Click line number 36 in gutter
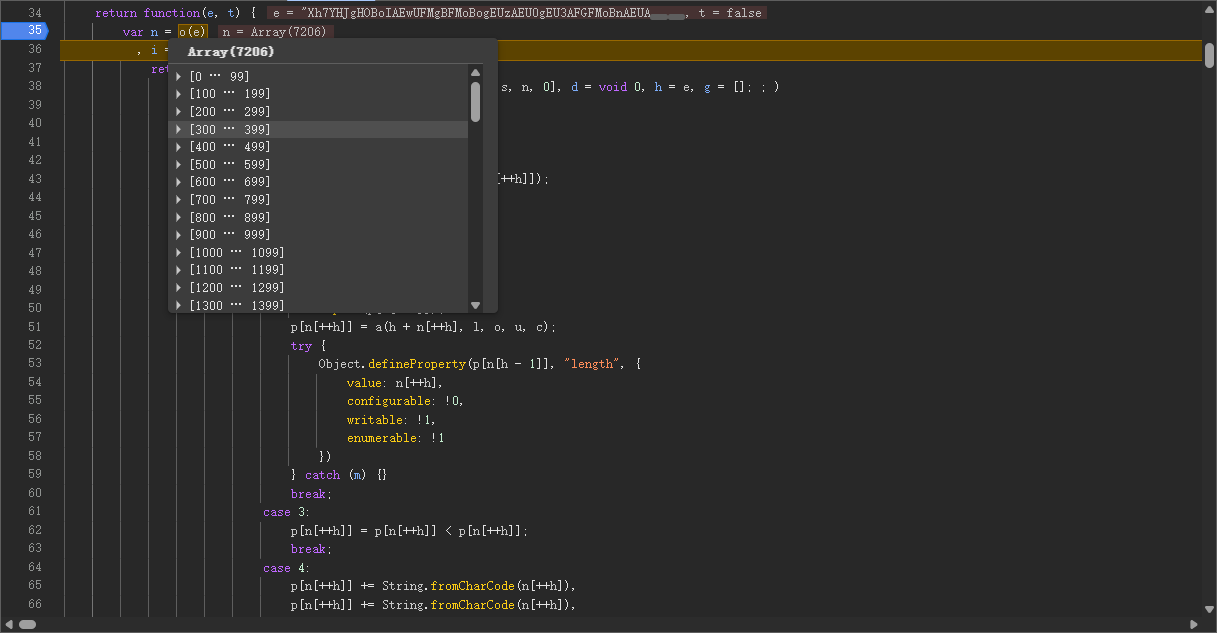This screenshot has width=1217, height=633. [x=35, y=49]
